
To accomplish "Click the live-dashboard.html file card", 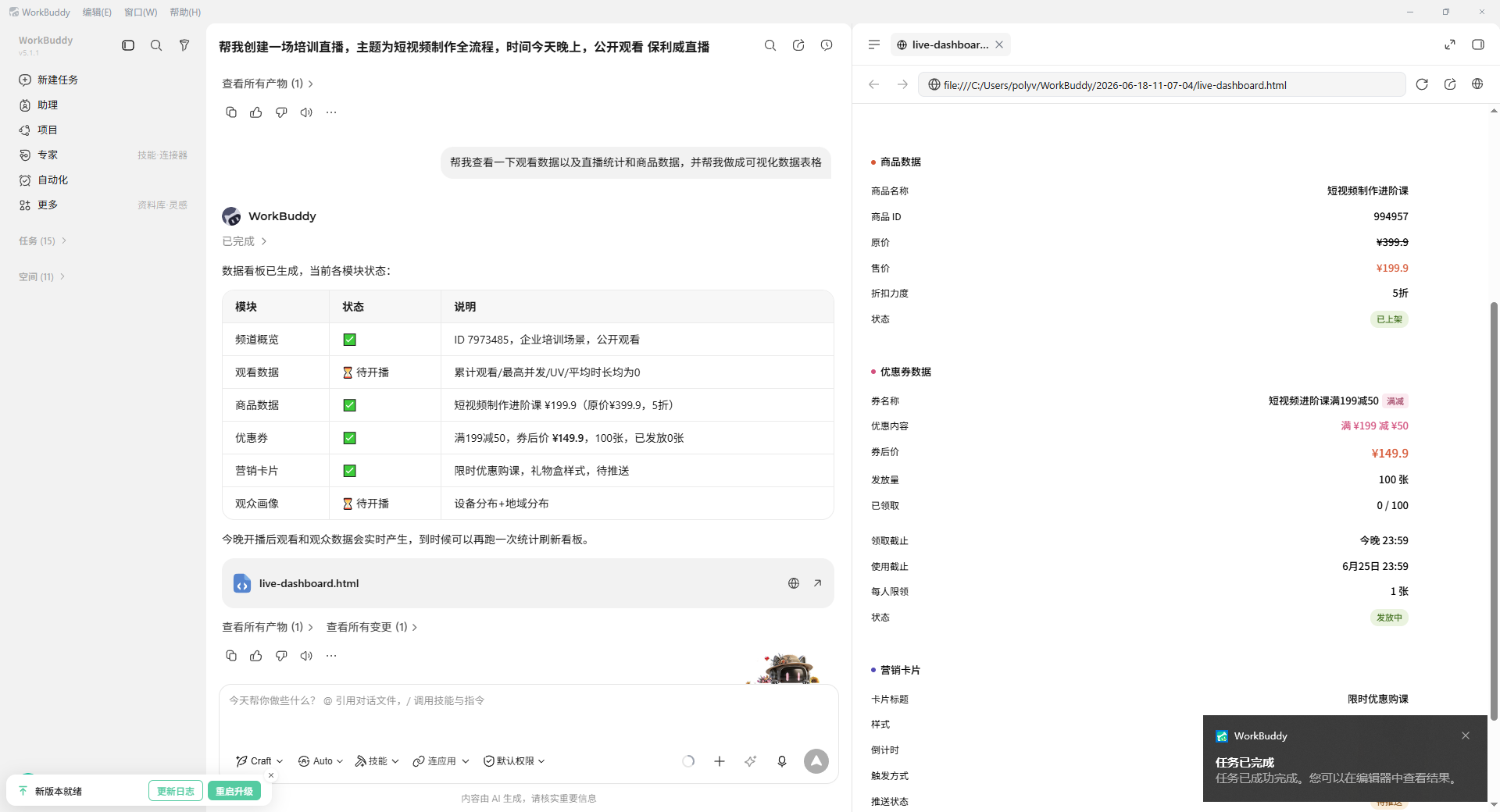I will tap(528, 583).
